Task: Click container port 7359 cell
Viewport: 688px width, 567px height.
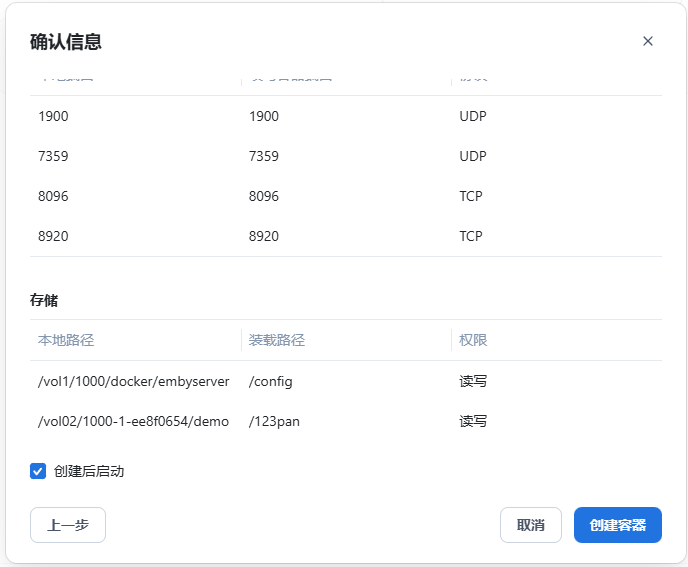Action: click(x=264, y=156)
